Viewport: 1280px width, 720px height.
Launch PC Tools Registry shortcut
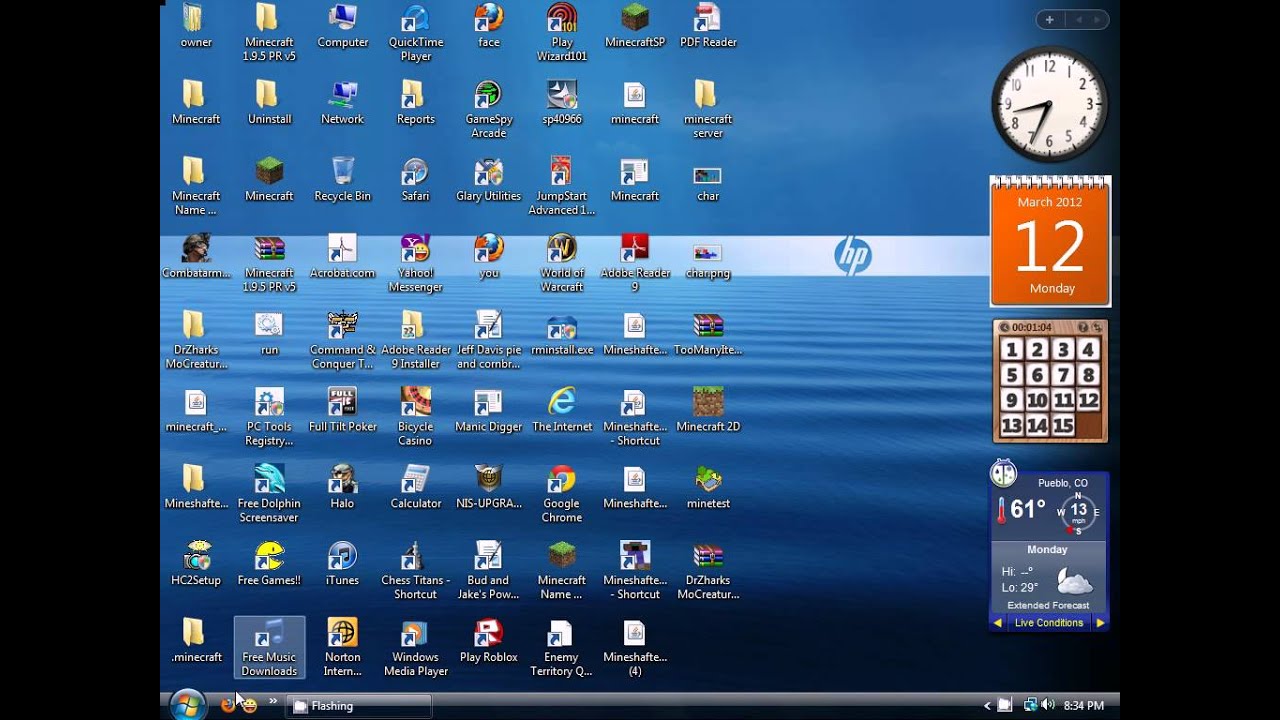coord(270,418)
